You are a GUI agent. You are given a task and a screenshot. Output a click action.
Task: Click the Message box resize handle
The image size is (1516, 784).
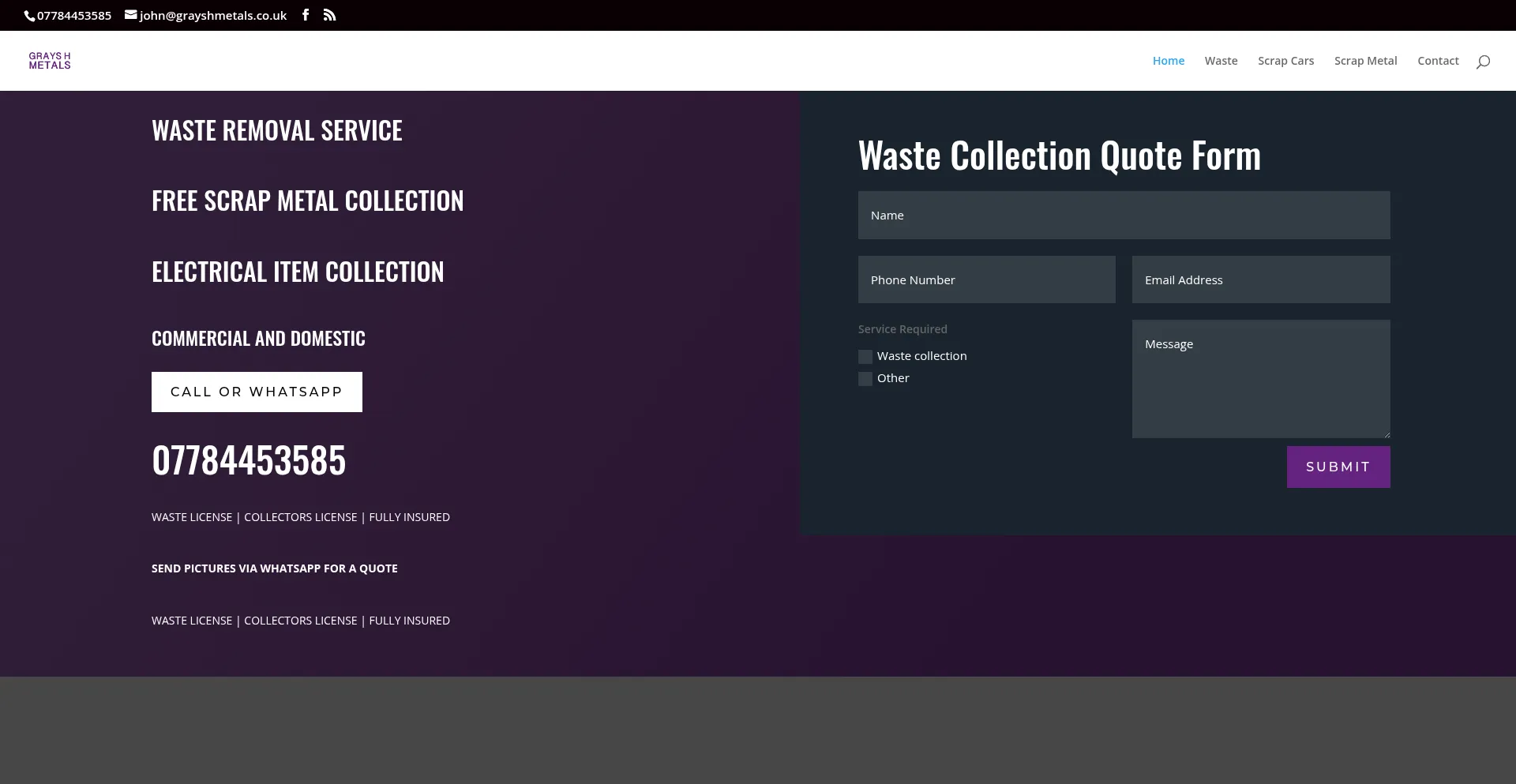1386,433
